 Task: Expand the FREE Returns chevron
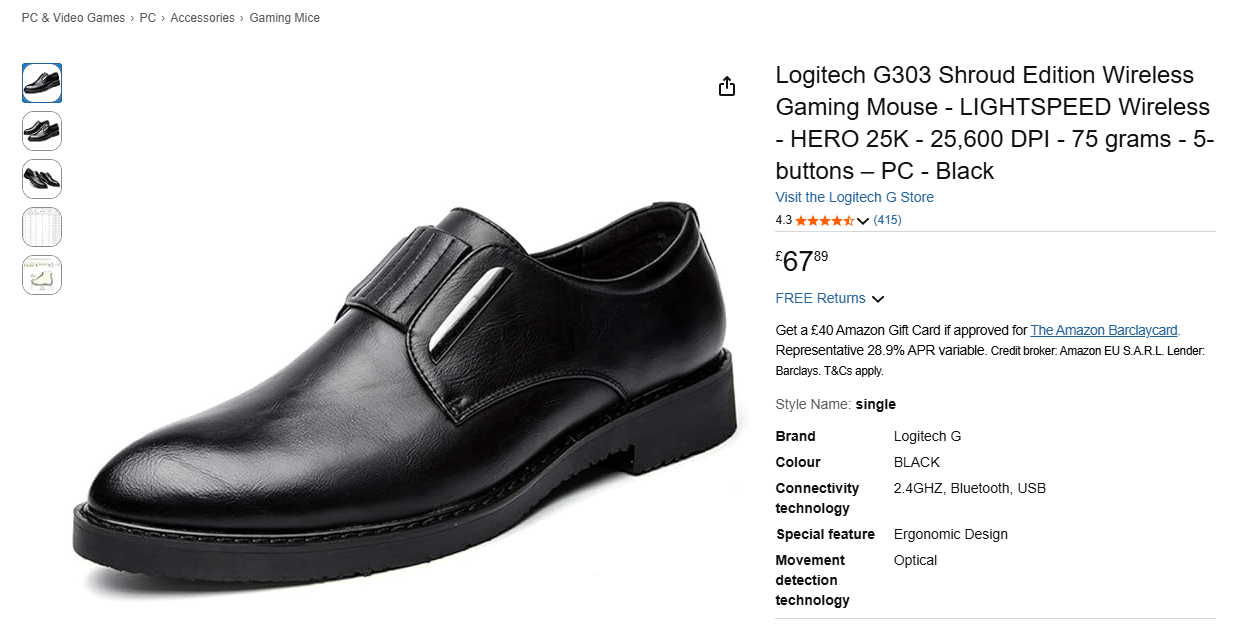pos(878,299)
